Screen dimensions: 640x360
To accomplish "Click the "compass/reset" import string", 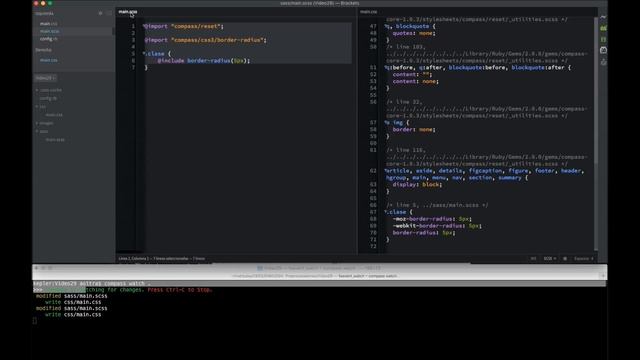I will coord(196,26).
